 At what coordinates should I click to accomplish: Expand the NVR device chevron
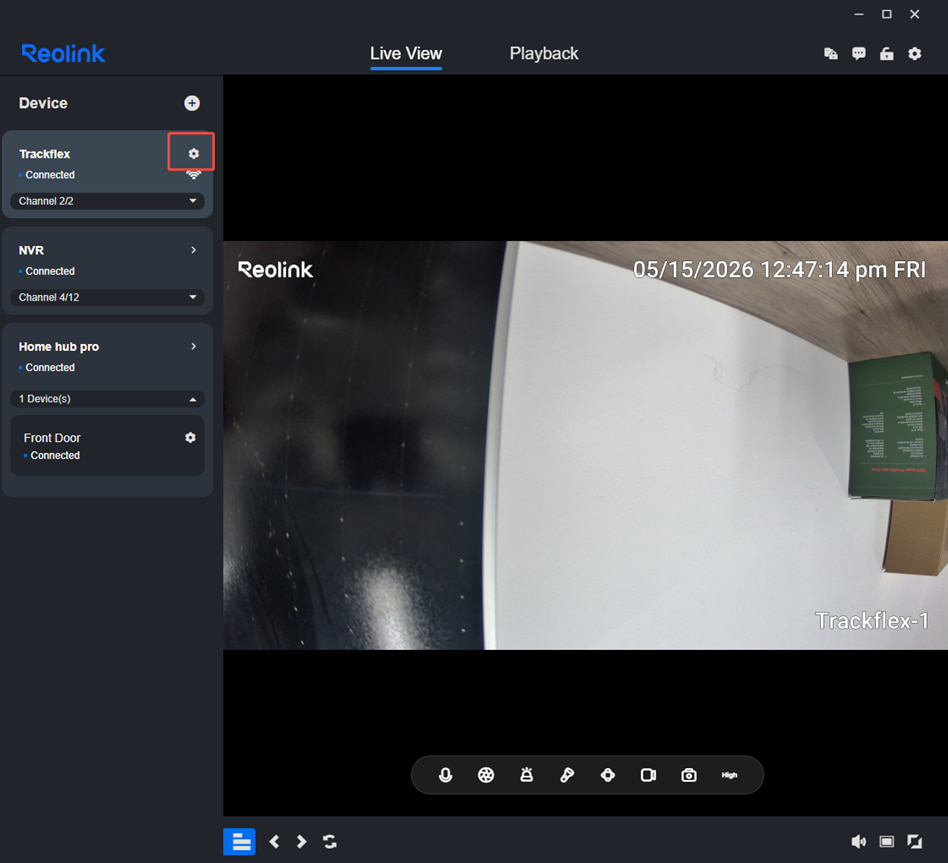[x=193, y=250]
